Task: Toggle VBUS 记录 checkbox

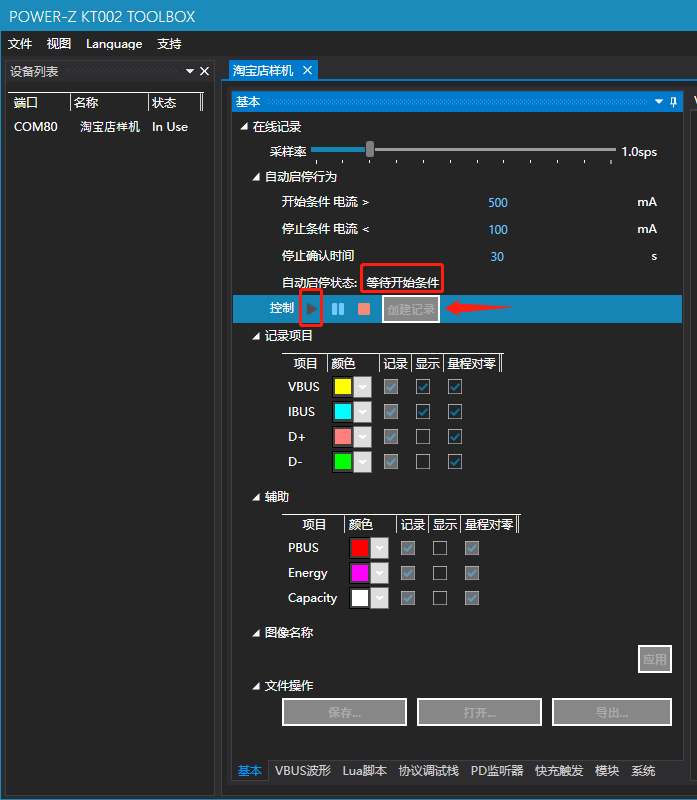Action: (x=391, y=387)
